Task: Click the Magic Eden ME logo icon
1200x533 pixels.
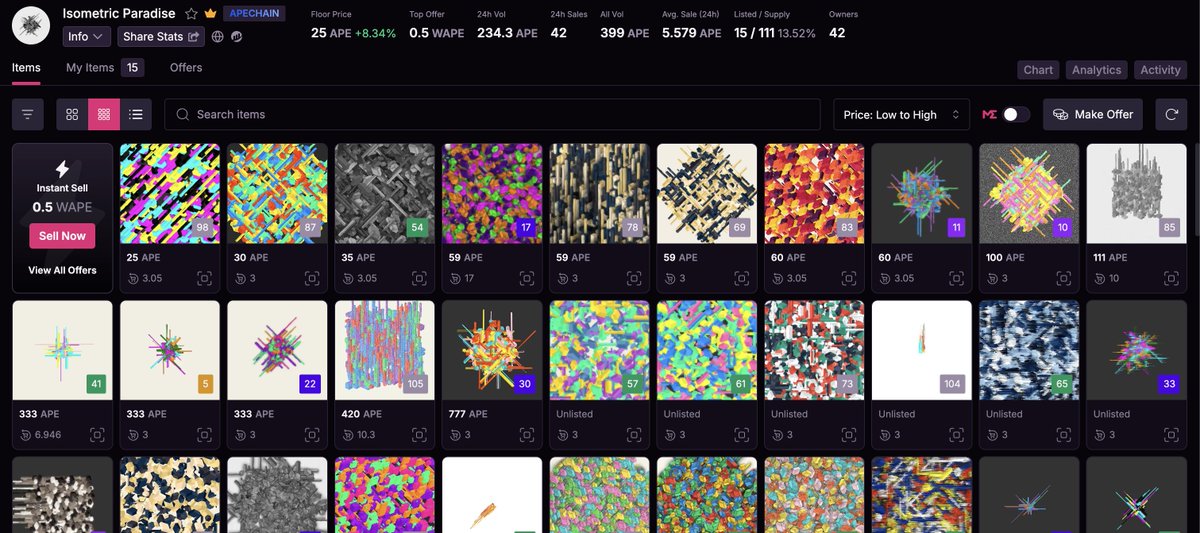Action: [x=989, y=115]
